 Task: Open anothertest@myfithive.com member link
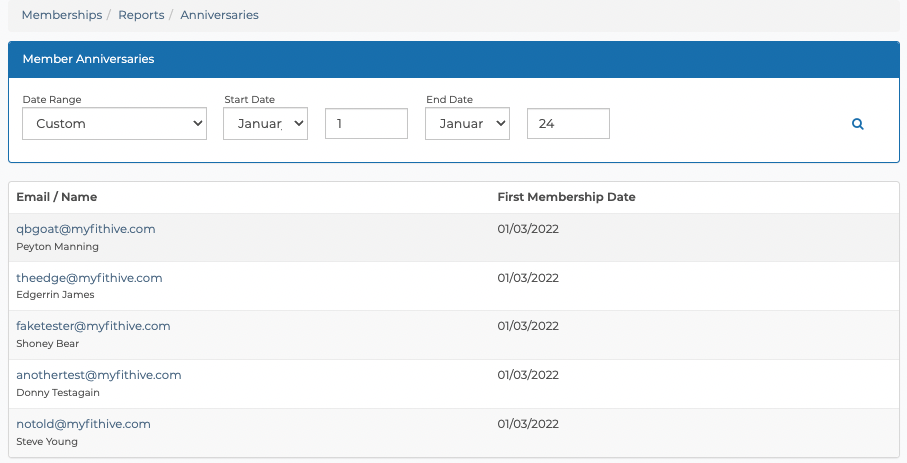99,375
